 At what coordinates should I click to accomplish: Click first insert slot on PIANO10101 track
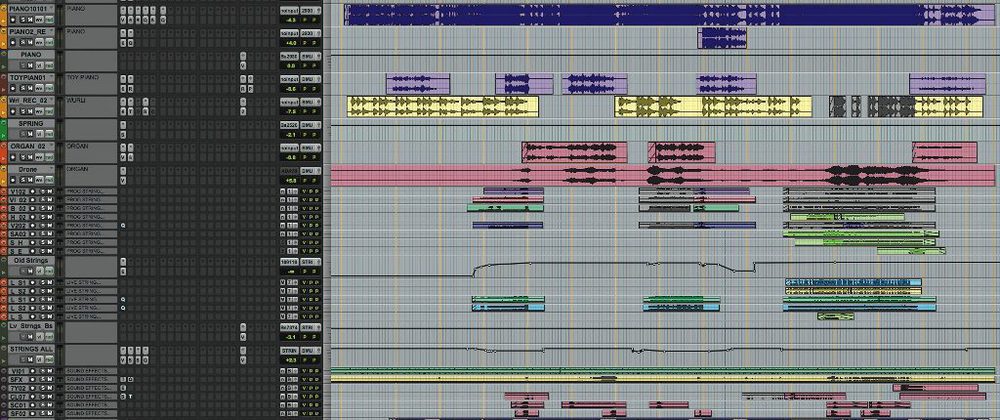[x=123, y=20]
